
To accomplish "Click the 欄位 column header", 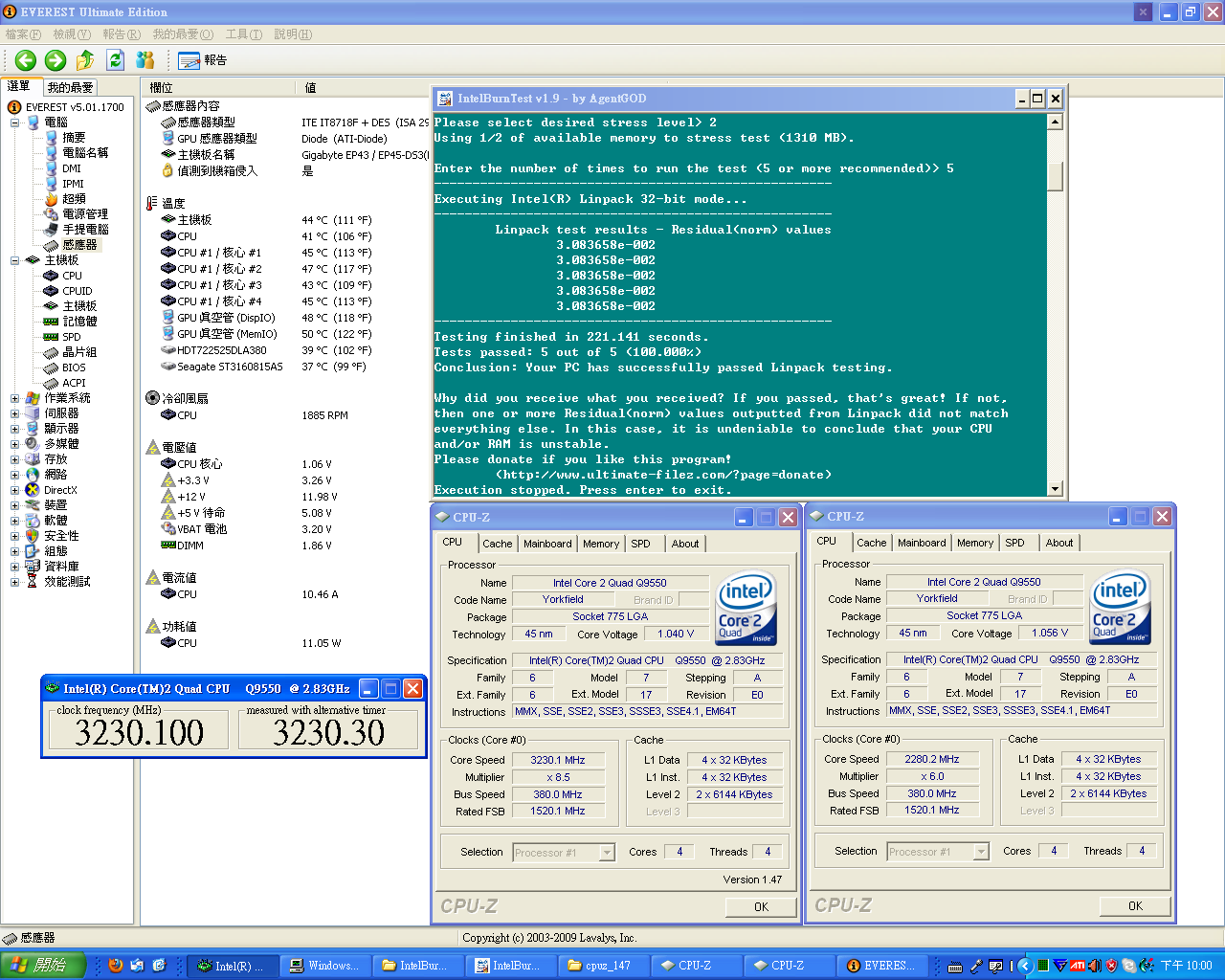I will (x=219, y=87).
